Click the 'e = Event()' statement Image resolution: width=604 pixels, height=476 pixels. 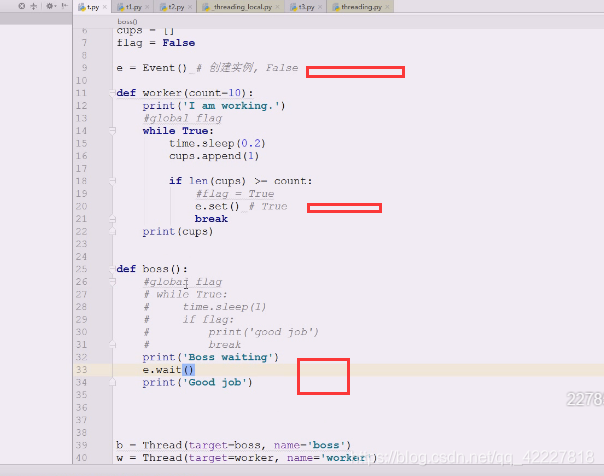point(152,68)
